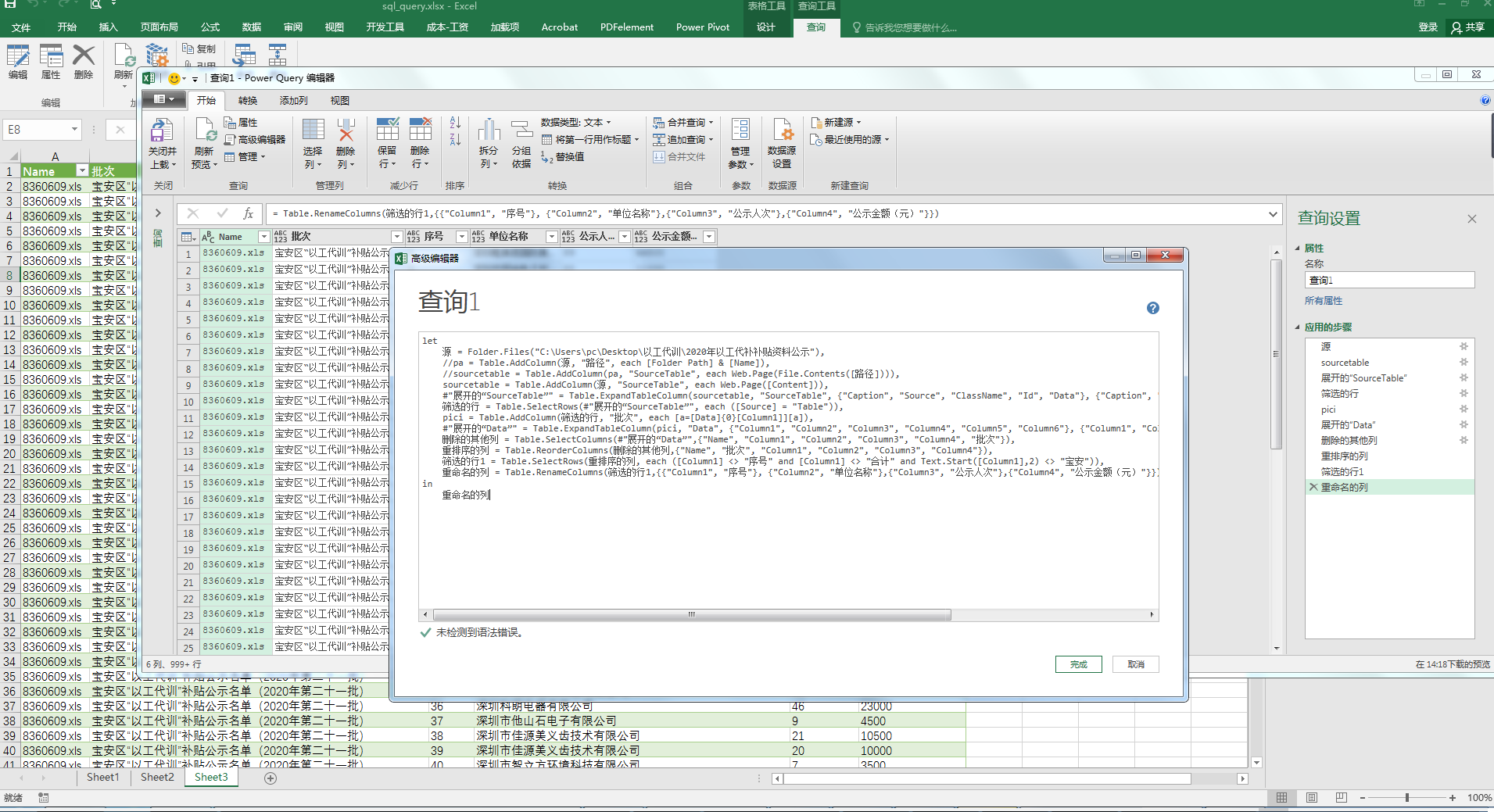
Task: Open the 公式 tab in the Excel ribbon
Action: click(210, 27)
